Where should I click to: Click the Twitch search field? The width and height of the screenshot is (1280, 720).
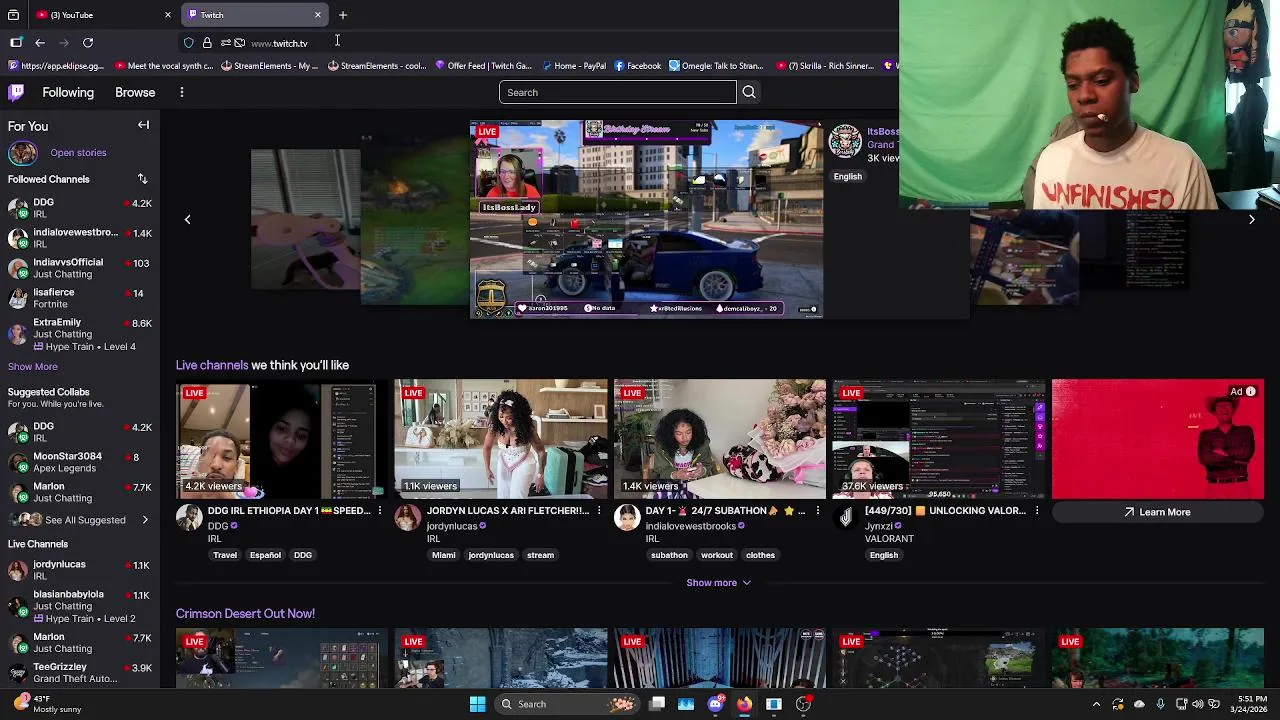click(617, 92)
